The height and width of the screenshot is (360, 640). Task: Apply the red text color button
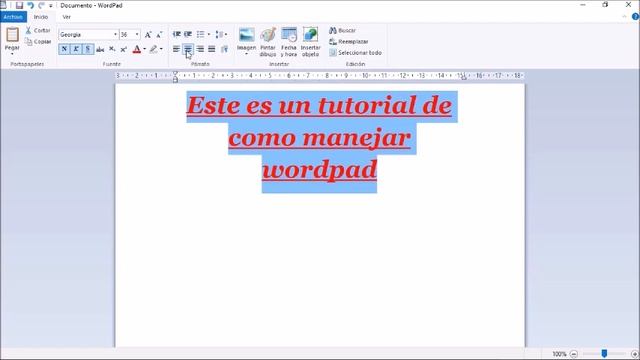click(137, 49)
